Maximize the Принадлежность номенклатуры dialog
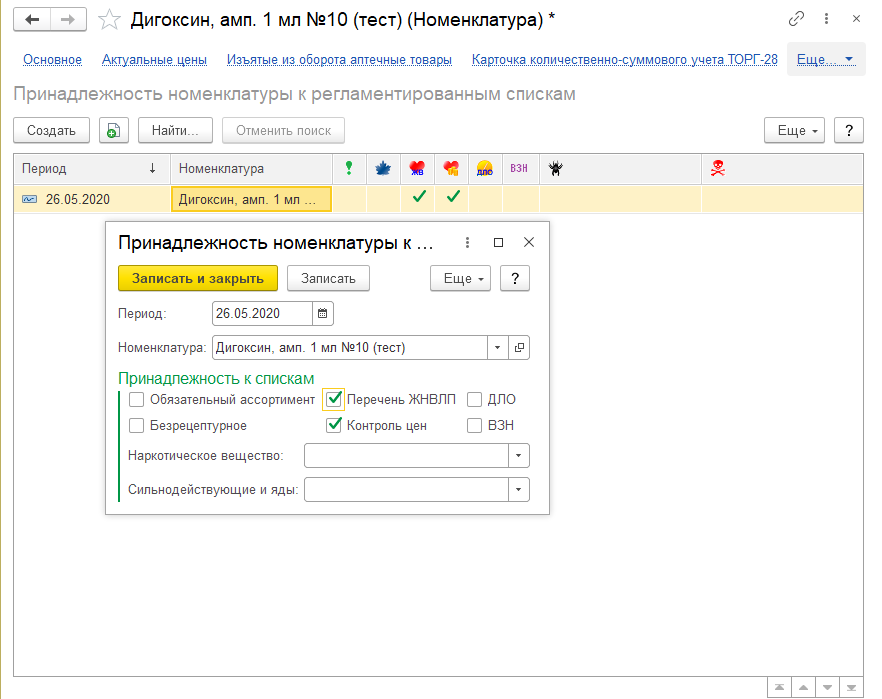The image size is (882, 699). coord(498,242)
